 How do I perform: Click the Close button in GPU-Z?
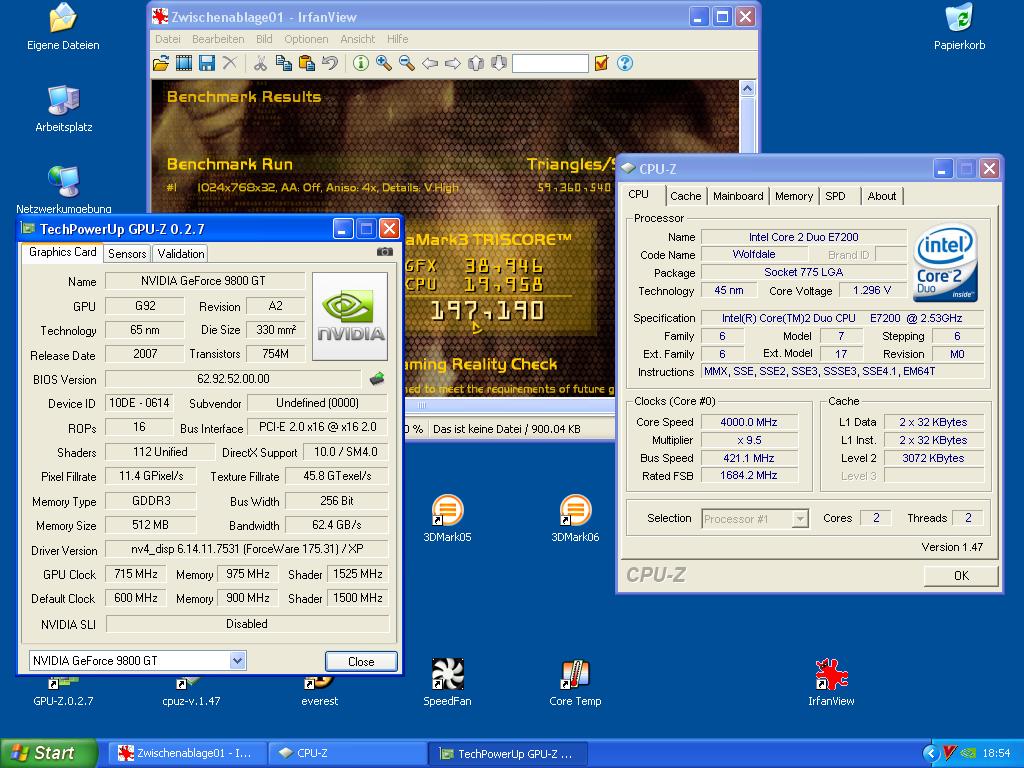click(x=361, y=662)
